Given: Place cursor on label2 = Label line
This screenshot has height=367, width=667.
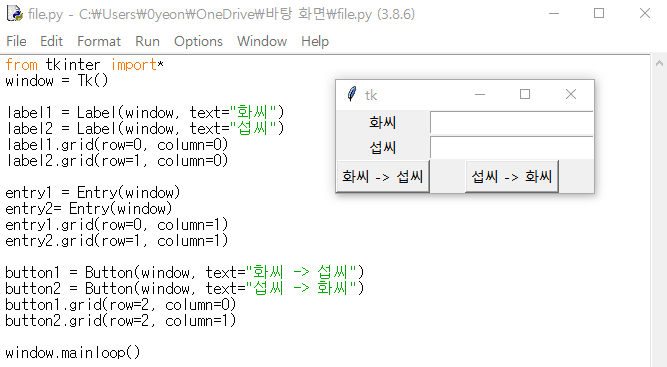Looking at the screenshot, I should click(145, 128).
